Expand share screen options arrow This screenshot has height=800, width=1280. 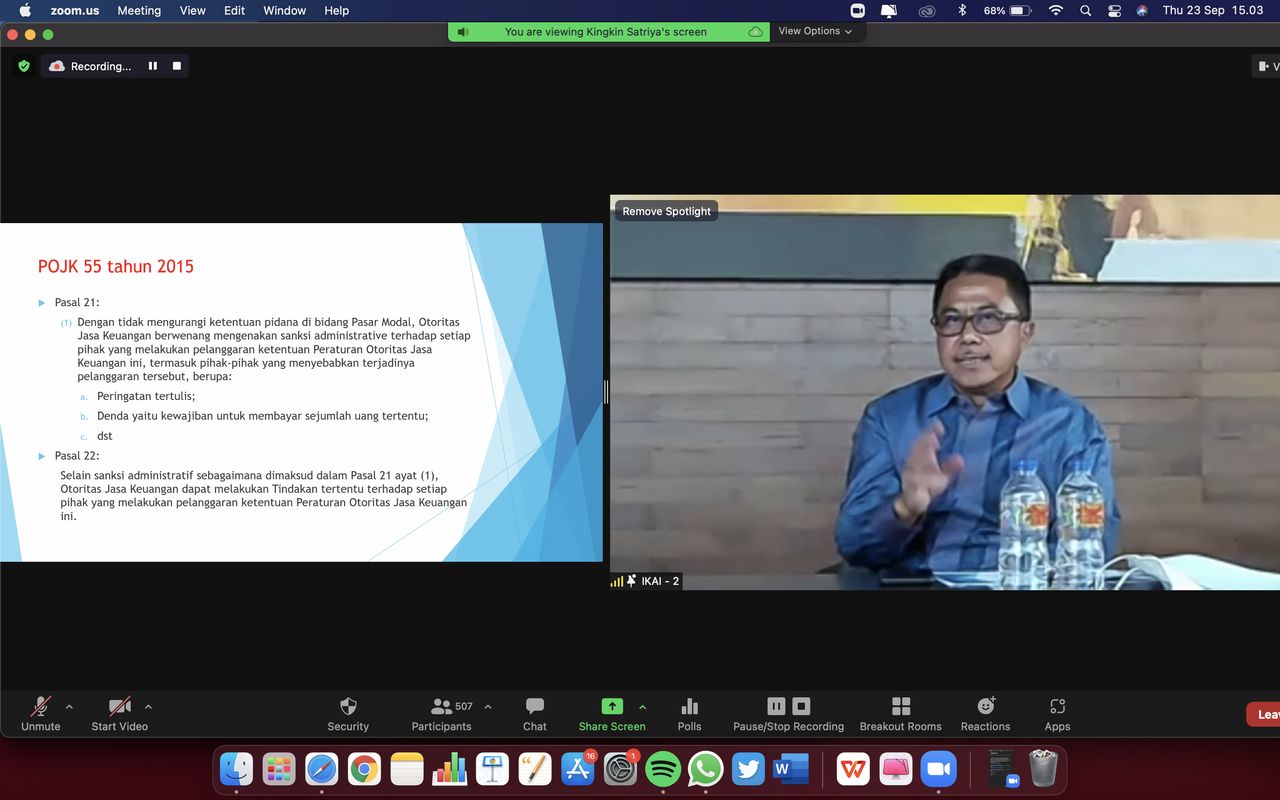click(x=642, y=706)
